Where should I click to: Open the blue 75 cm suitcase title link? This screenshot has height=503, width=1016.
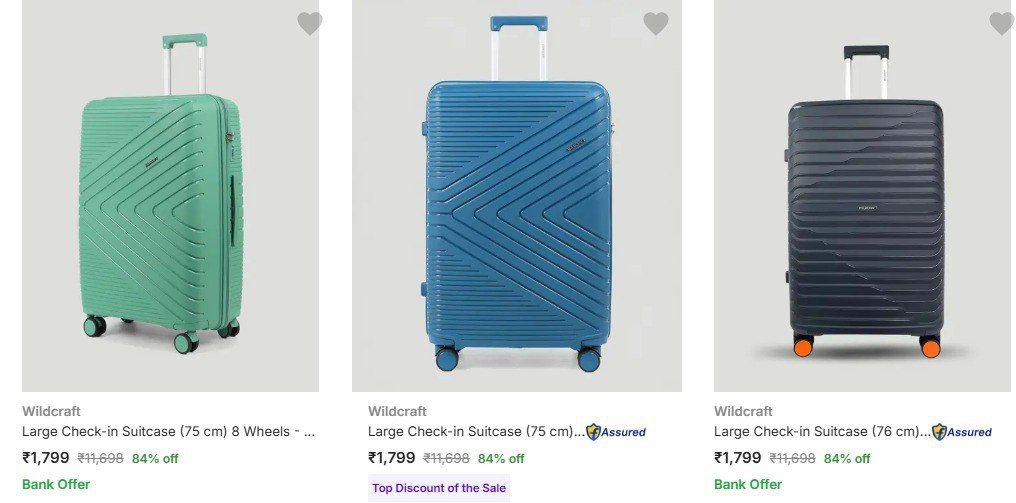pos(475,432)
